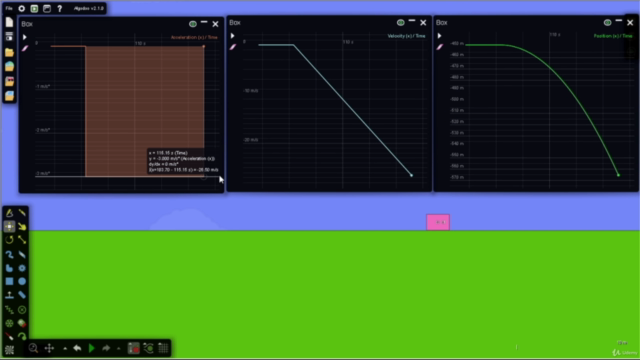Select the Circle tool

pos(22,281)
